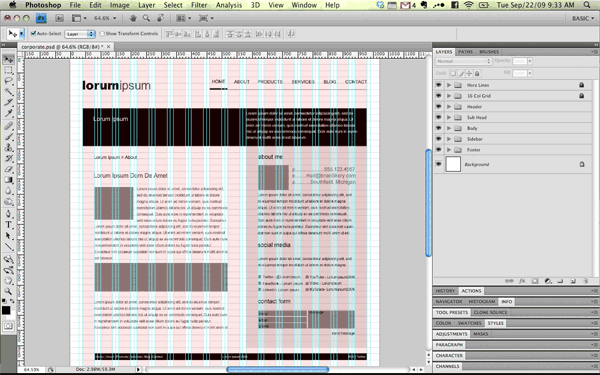This screenshot has width=600, height=375.
Task: Expand the Header layer group
Action: click(x=449, y=106)
